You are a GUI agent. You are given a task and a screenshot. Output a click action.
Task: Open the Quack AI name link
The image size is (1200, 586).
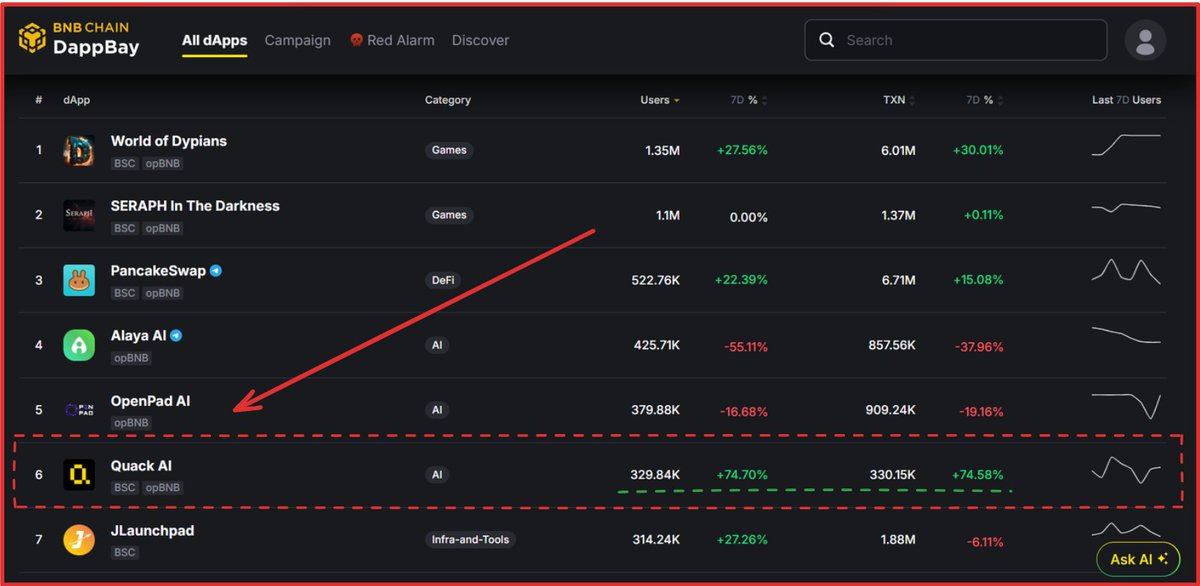pyautogui.click(x=141, y=466)
